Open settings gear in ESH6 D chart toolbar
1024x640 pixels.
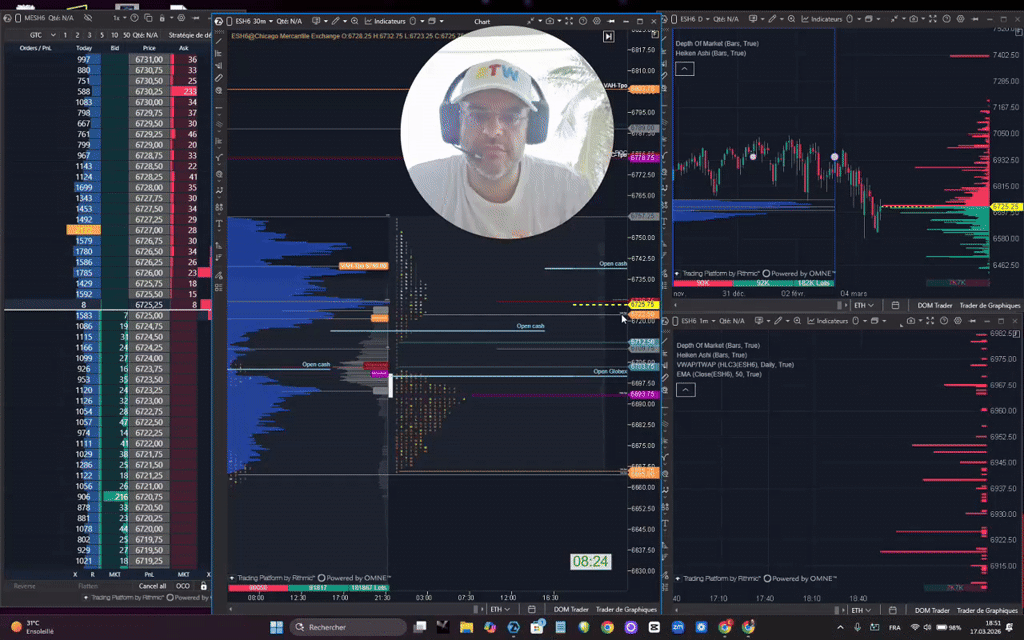tap(960, 19)
